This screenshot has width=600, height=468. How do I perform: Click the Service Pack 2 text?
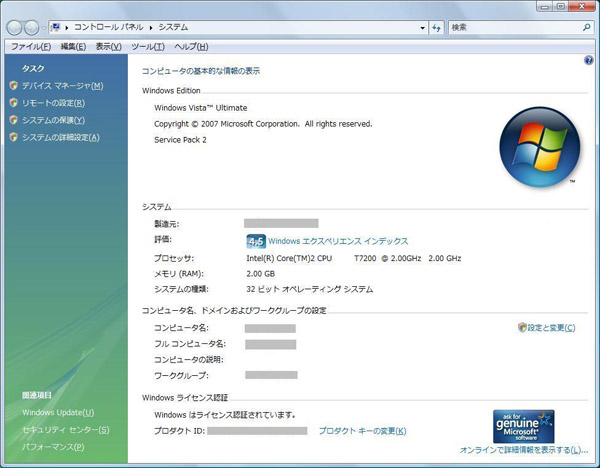point(180,140)
